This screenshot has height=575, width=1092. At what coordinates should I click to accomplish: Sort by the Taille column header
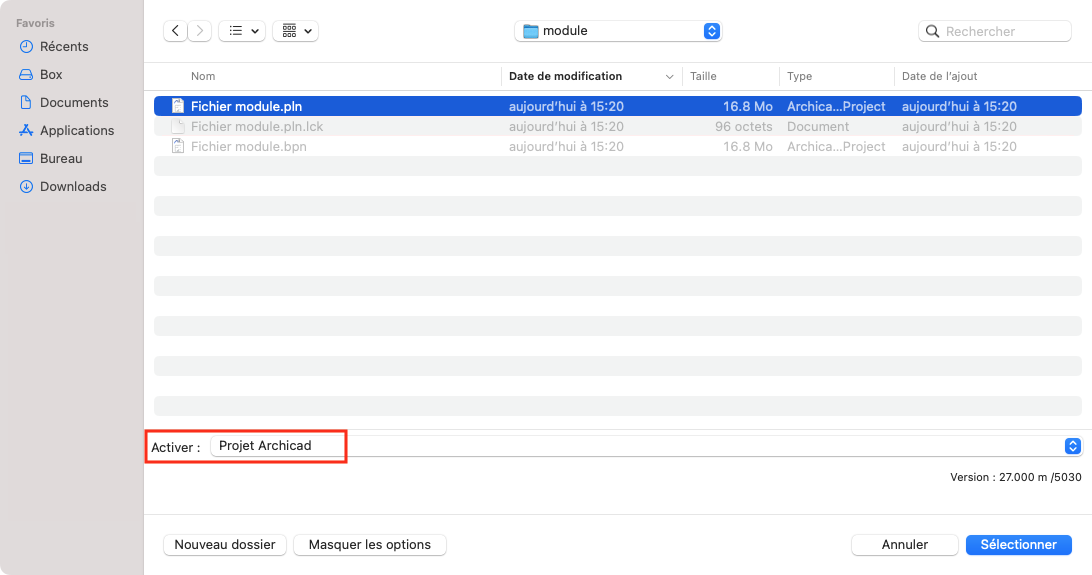(703, 76)
